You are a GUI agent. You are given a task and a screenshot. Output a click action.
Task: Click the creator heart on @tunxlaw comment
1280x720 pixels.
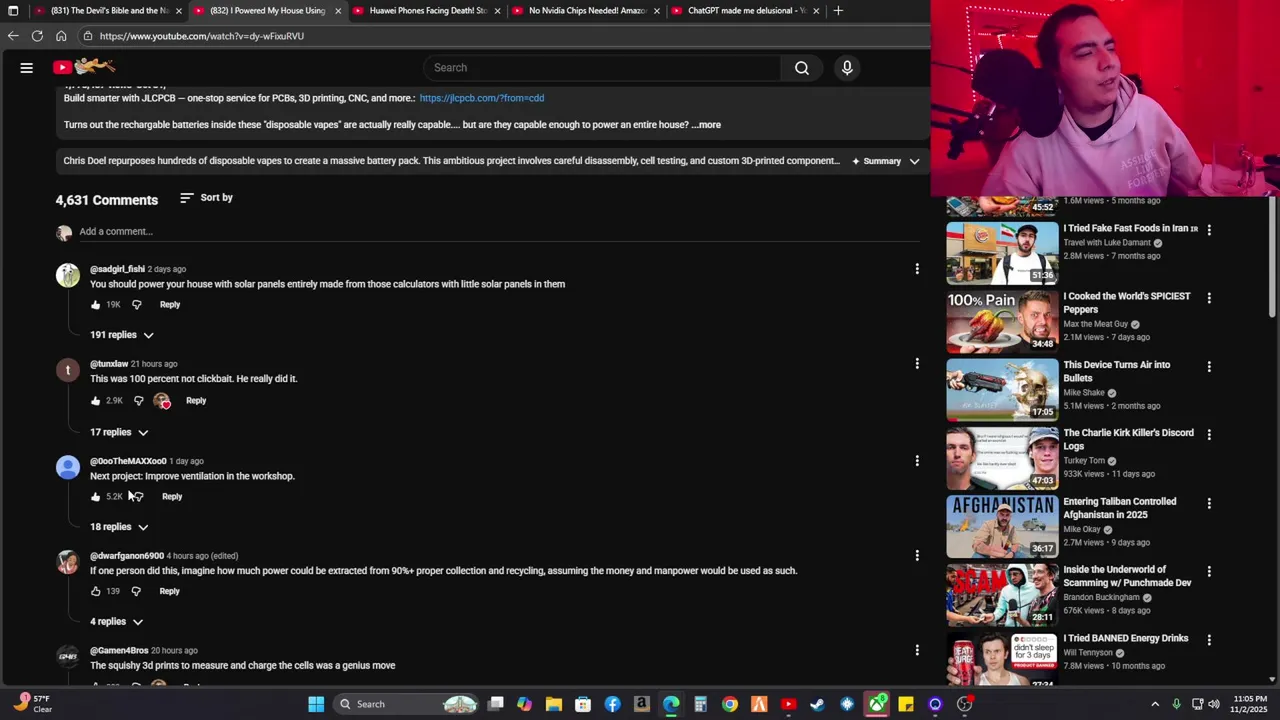click(162, 401)
